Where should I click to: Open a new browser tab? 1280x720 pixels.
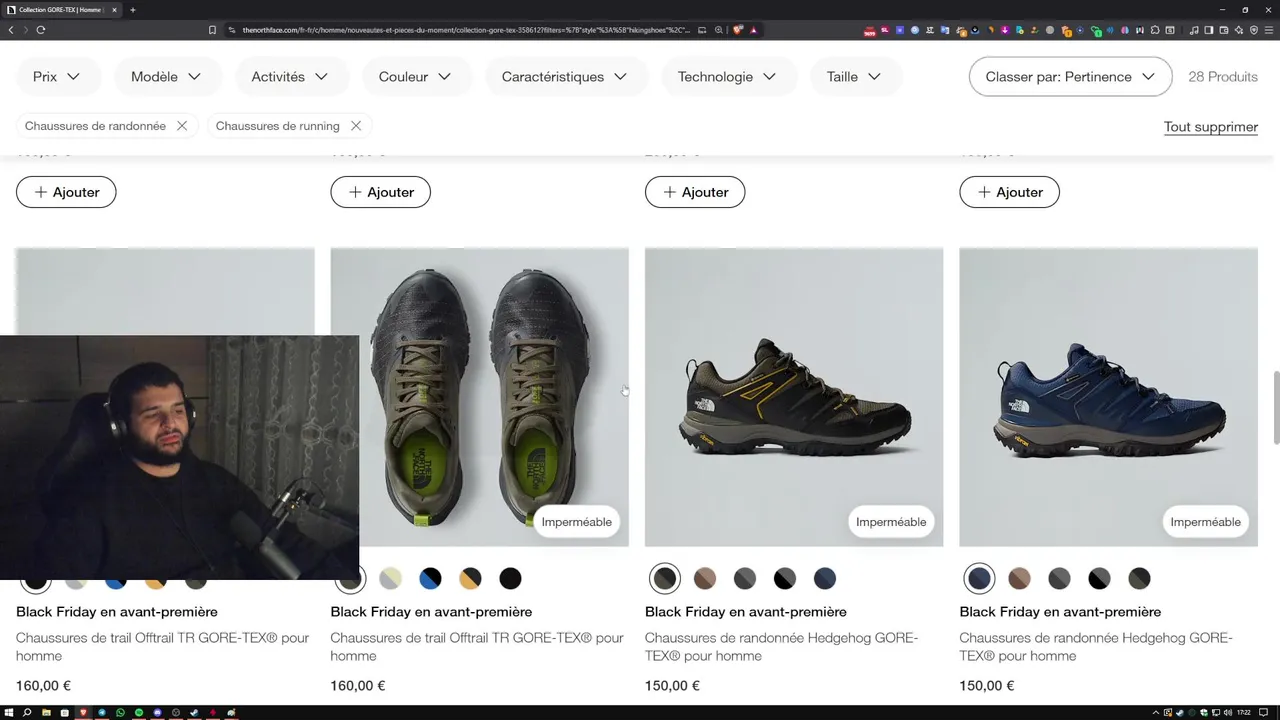click(x=132, y=10)
